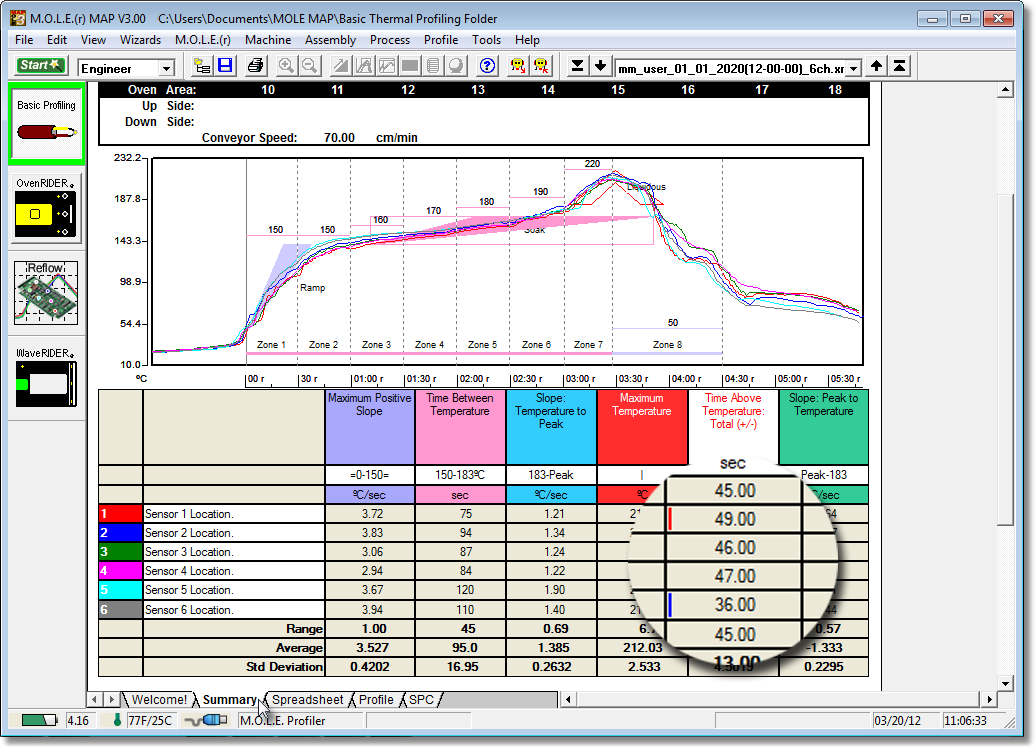
Task: Click the first gray slope tool icon in toolbar
Action: pos(341,66)
